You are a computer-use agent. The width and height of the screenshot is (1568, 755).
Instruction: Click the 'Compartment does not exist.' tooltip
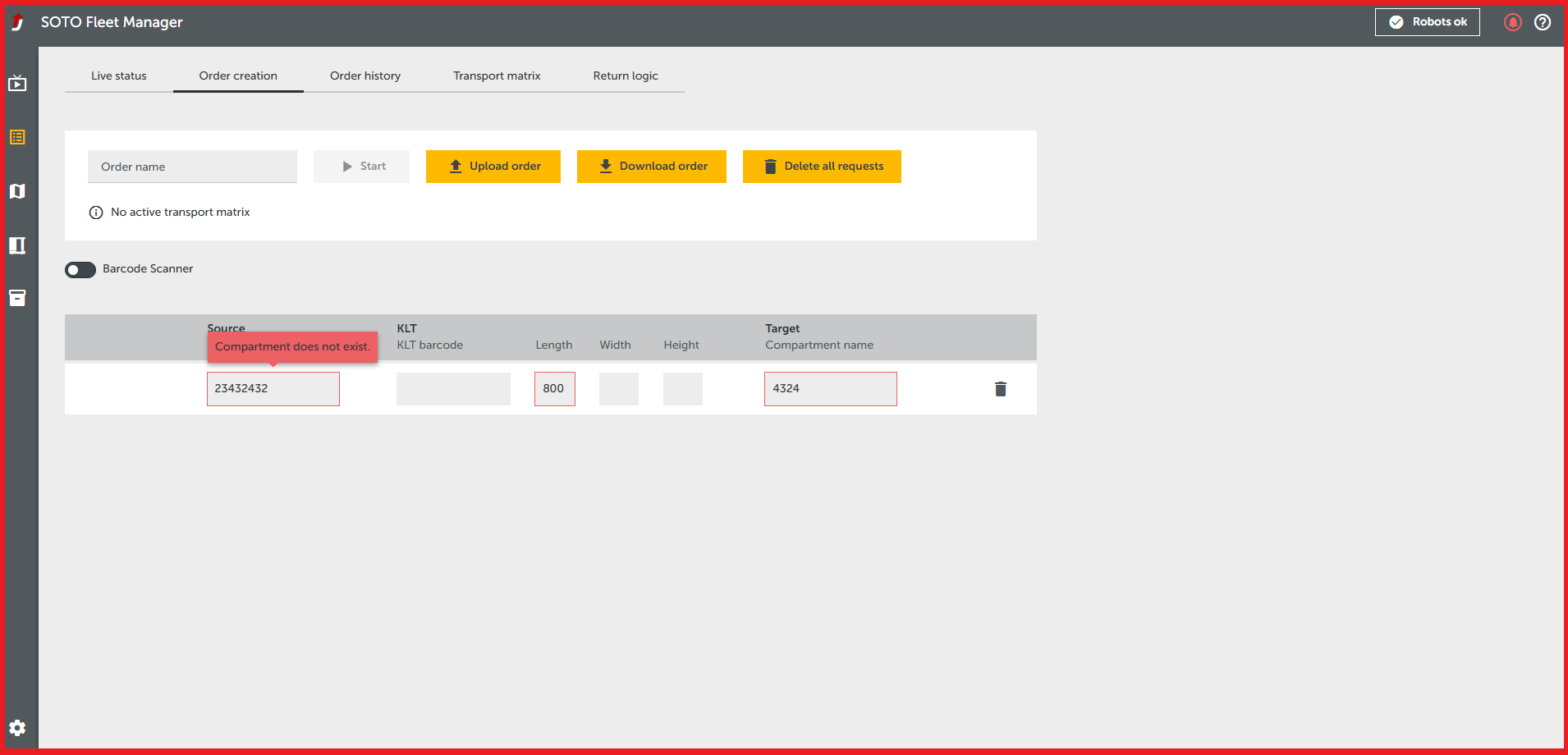coord(292,347)
